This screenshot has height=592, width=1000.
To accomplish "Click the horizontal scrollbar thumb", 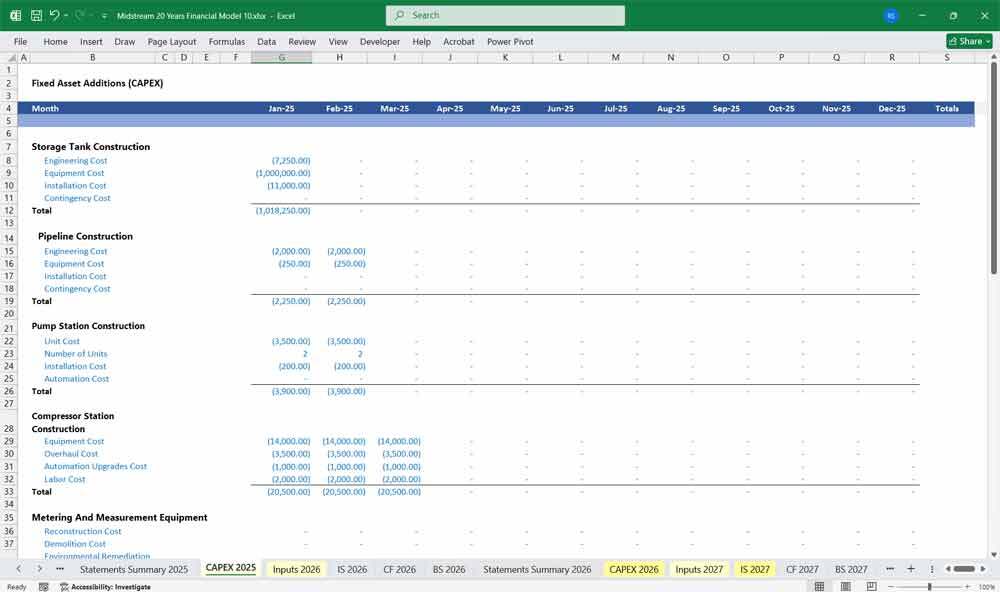I will 964,568.
